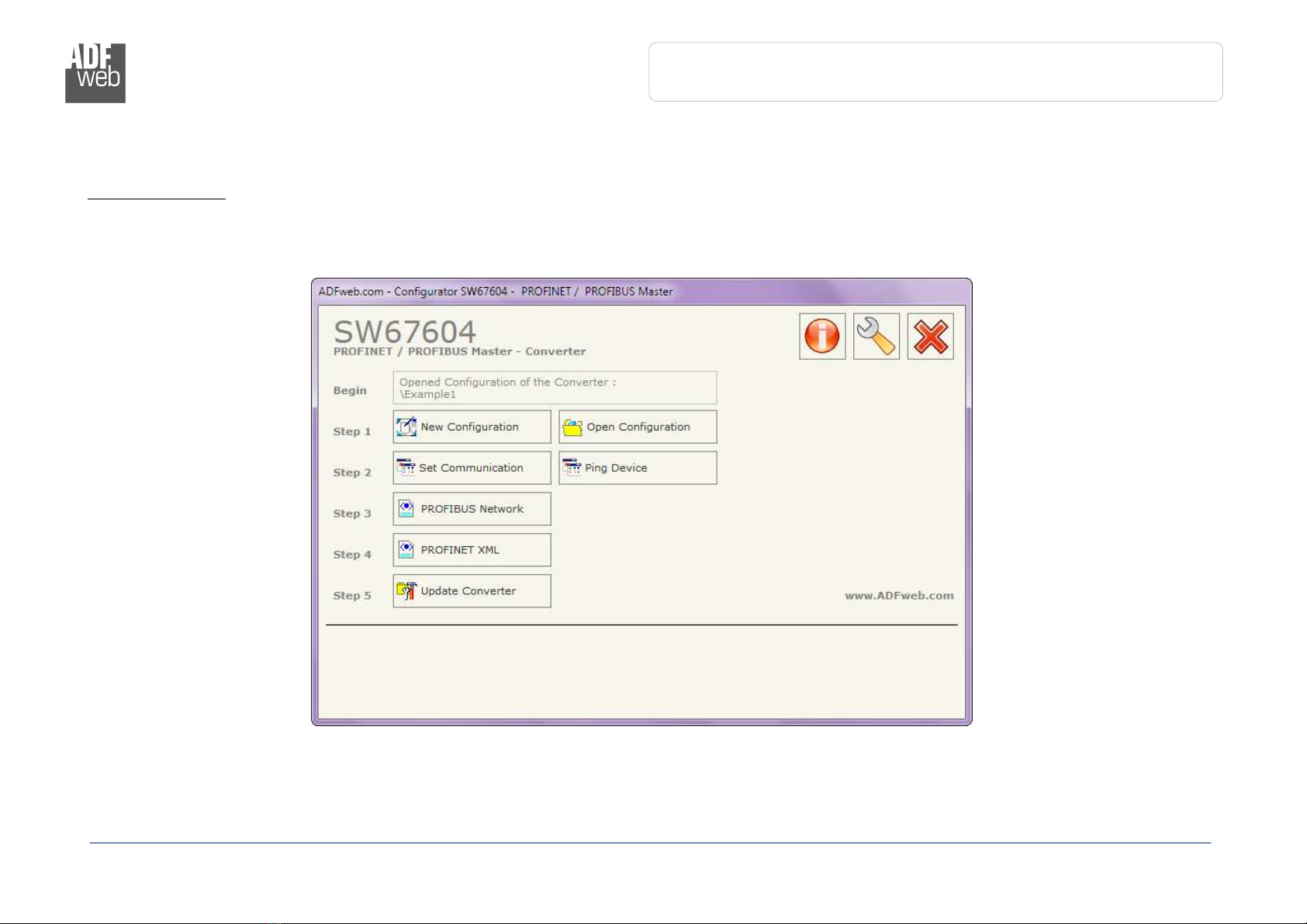
Task: Open Set Communication settings
Action: pos(472,468)
